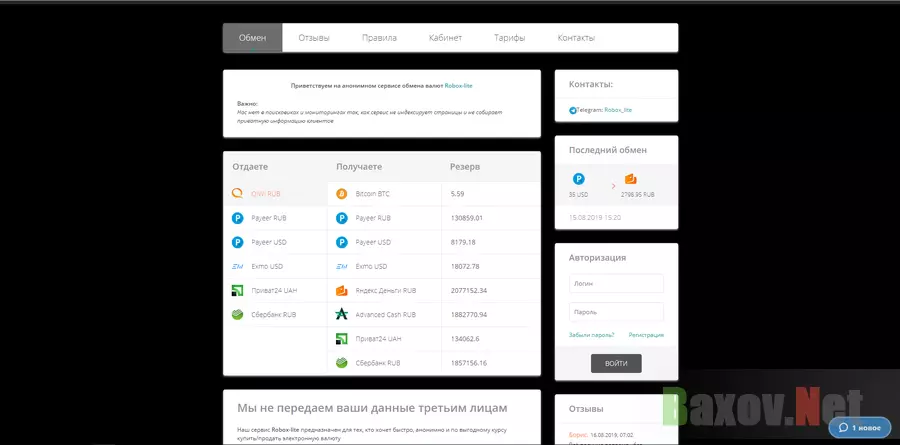Open the Тарифы tab
This screenshot has width=900, height=445.
pyautogui.click(x=510, y=38)
